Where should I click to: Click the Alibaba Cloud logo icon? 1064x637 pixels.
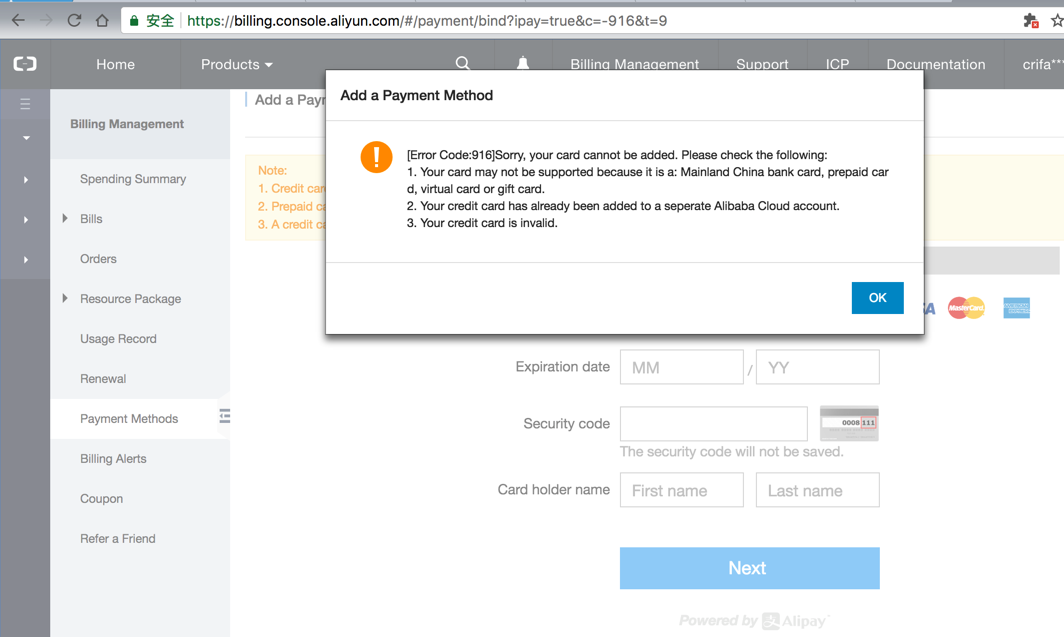[25, 64]
